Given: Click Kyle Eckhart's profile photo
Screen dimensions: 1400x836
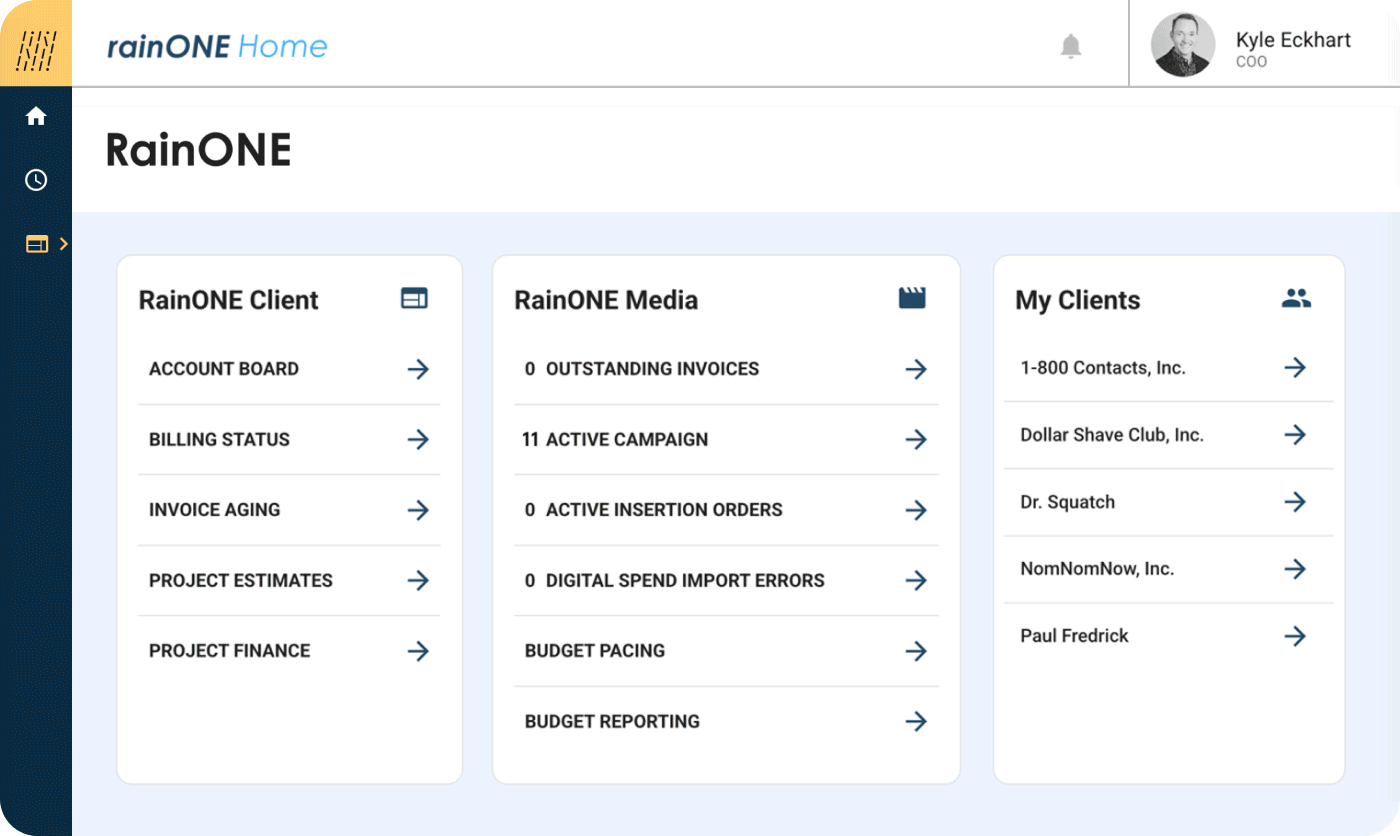Looking at the screenshot, I should [x=1183, y=45].
